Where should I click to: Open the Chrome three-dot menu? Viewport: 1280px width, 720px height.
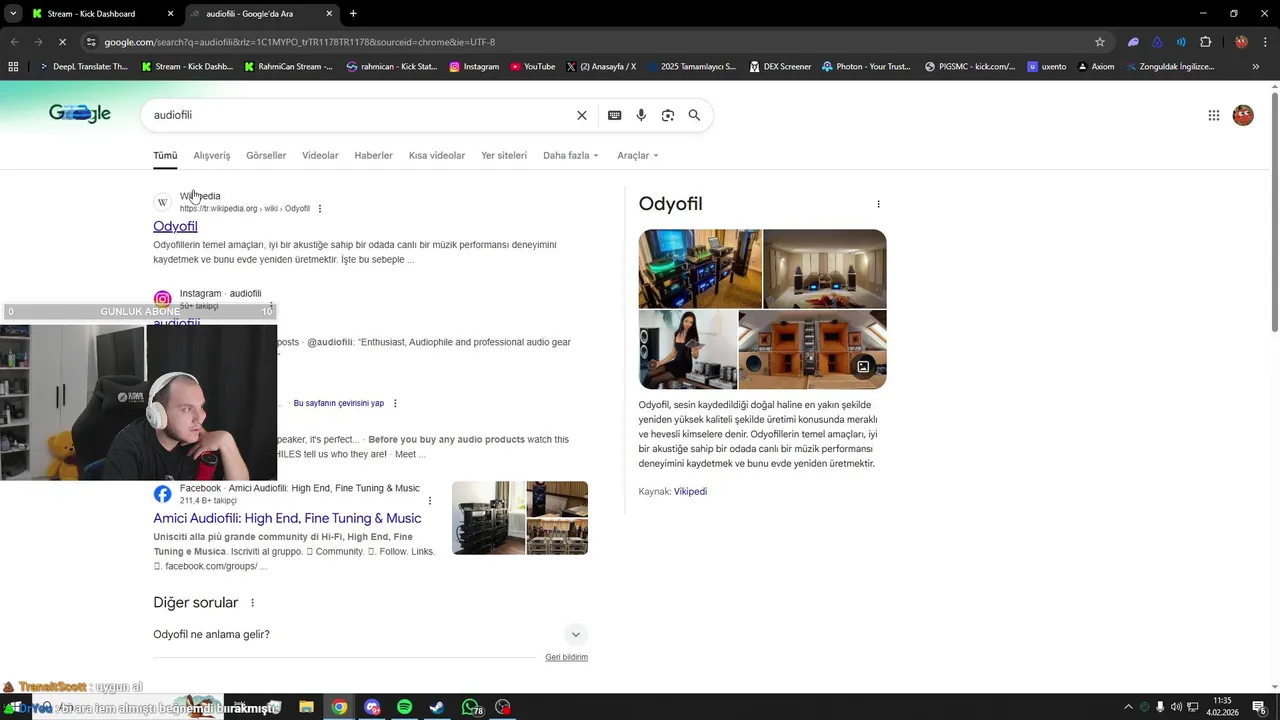coord(1264,42)
